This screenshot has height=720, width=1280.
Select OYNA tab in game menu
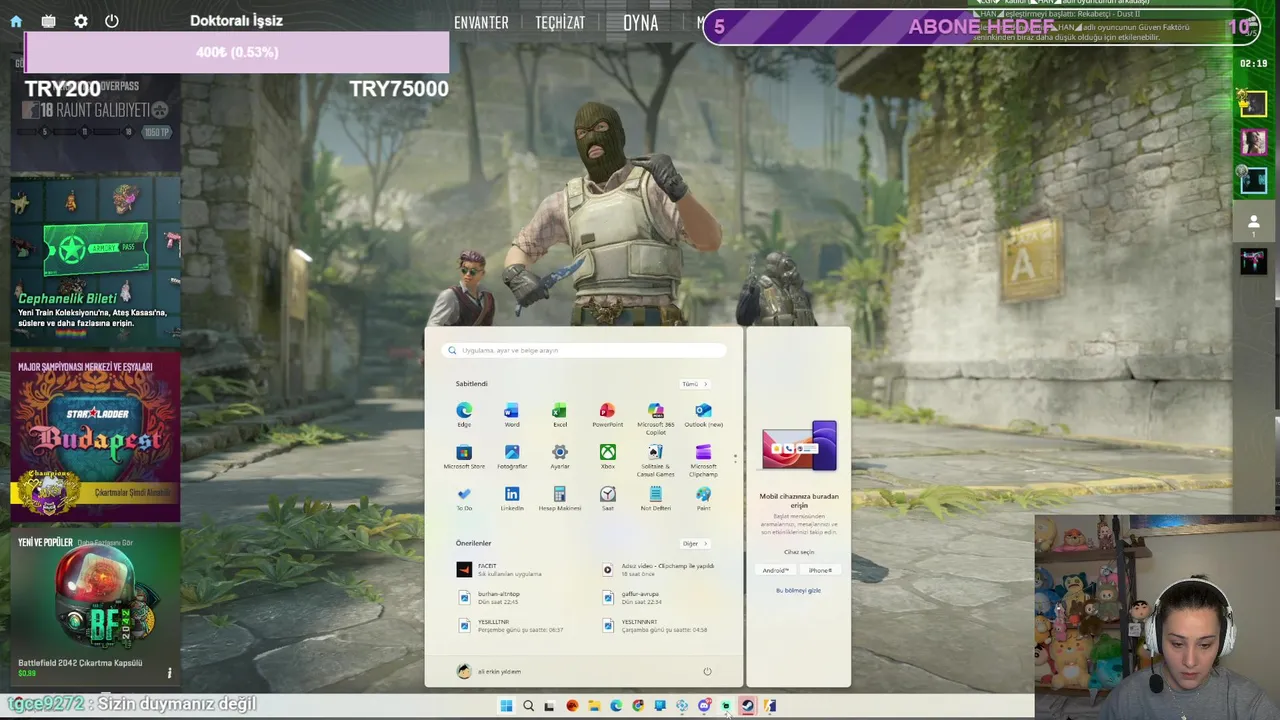coord(641,23)
